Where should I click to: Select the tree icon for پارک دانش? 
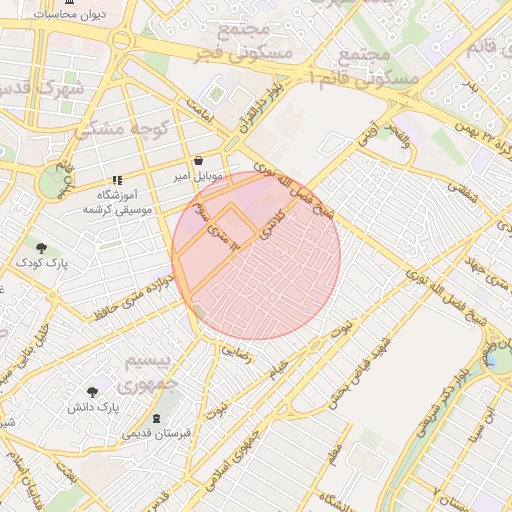[92, 392]
